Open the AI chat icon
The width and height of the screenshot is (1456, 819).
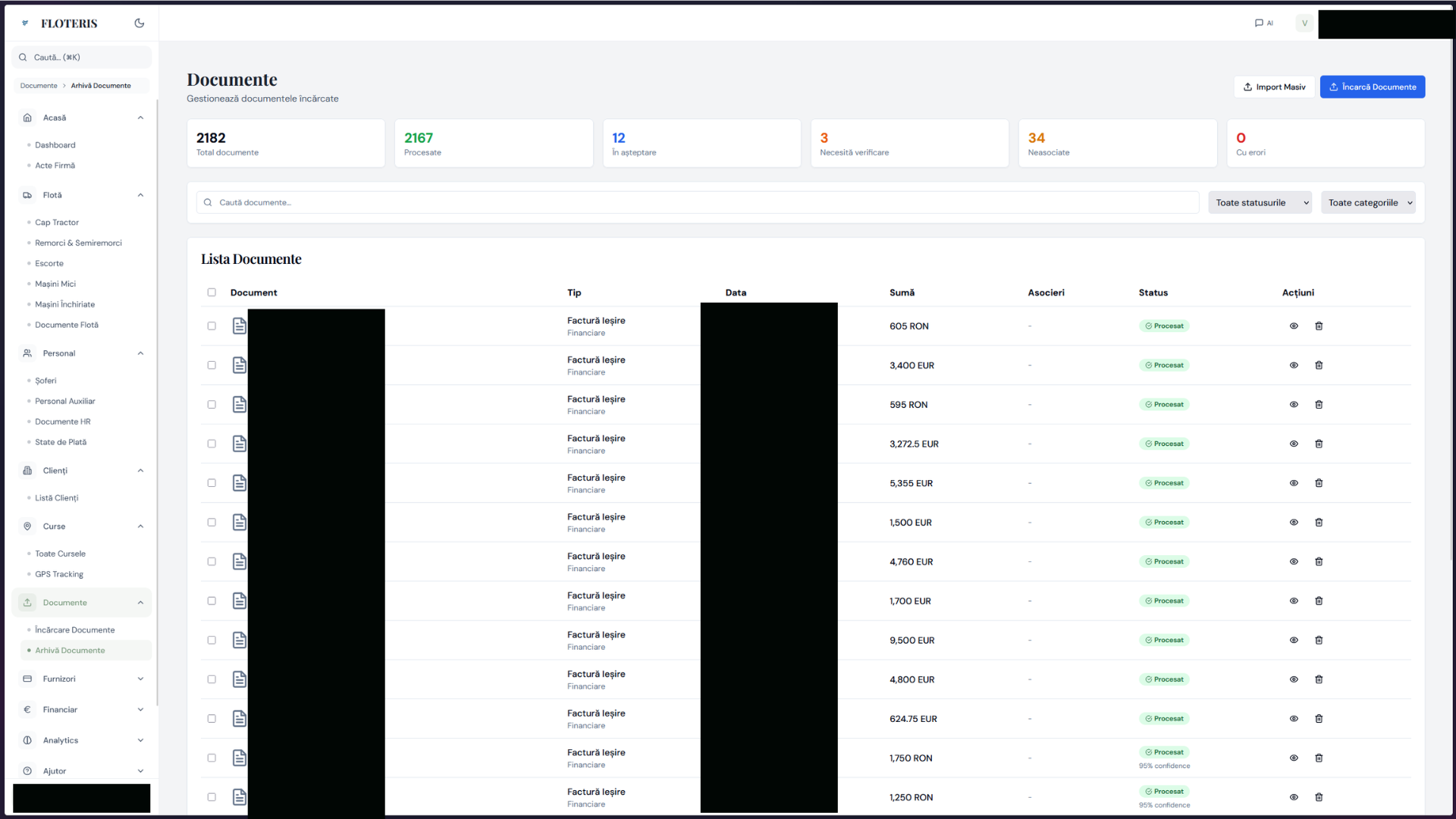(1264, 24)
